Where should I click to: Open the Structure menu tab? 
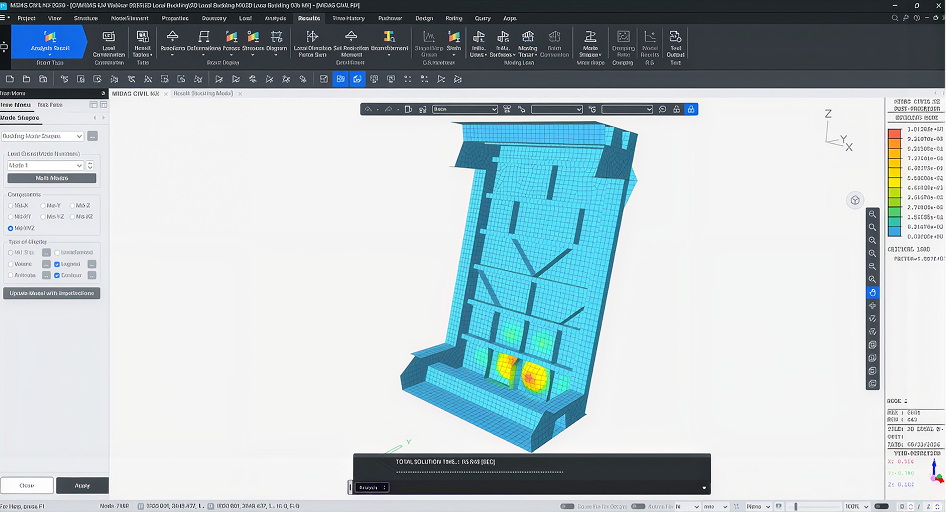click(86, 18)
